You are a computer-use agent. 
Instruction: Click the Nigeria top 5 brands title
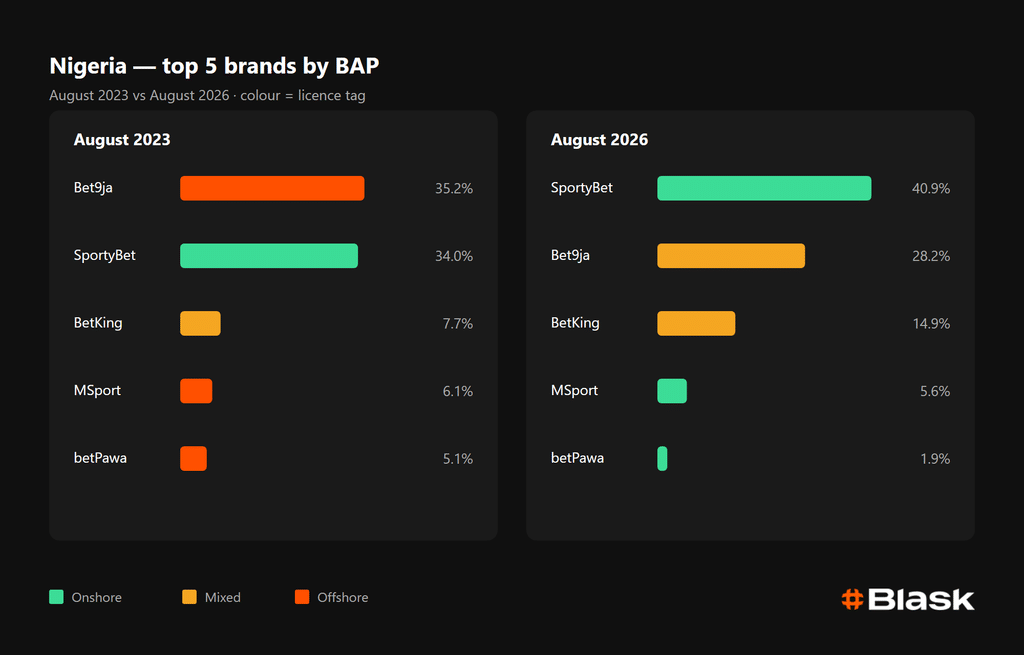214,66
